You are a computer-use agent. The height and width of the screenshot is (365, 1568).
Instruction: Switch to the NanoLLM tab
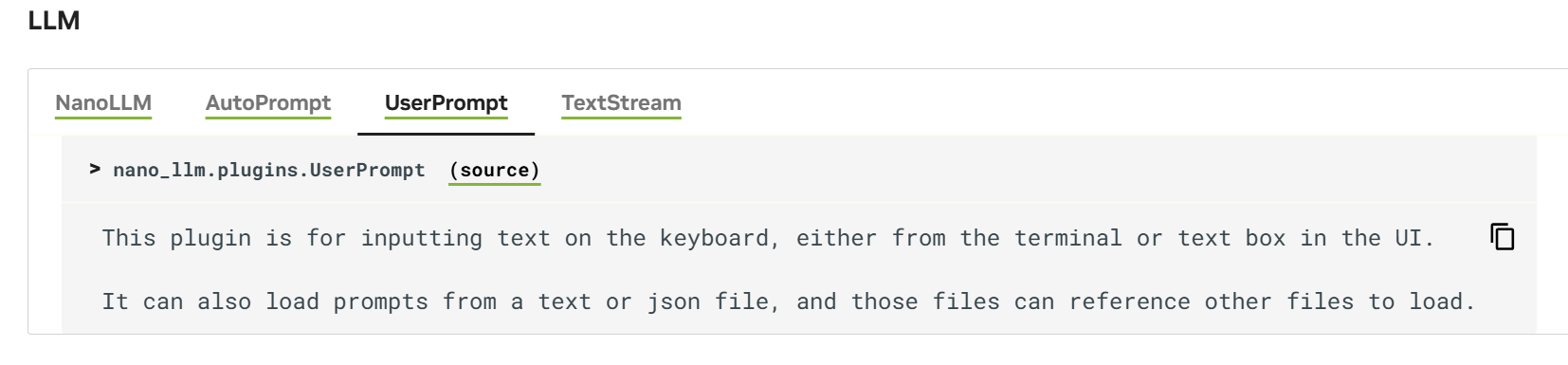coord(103,103)
